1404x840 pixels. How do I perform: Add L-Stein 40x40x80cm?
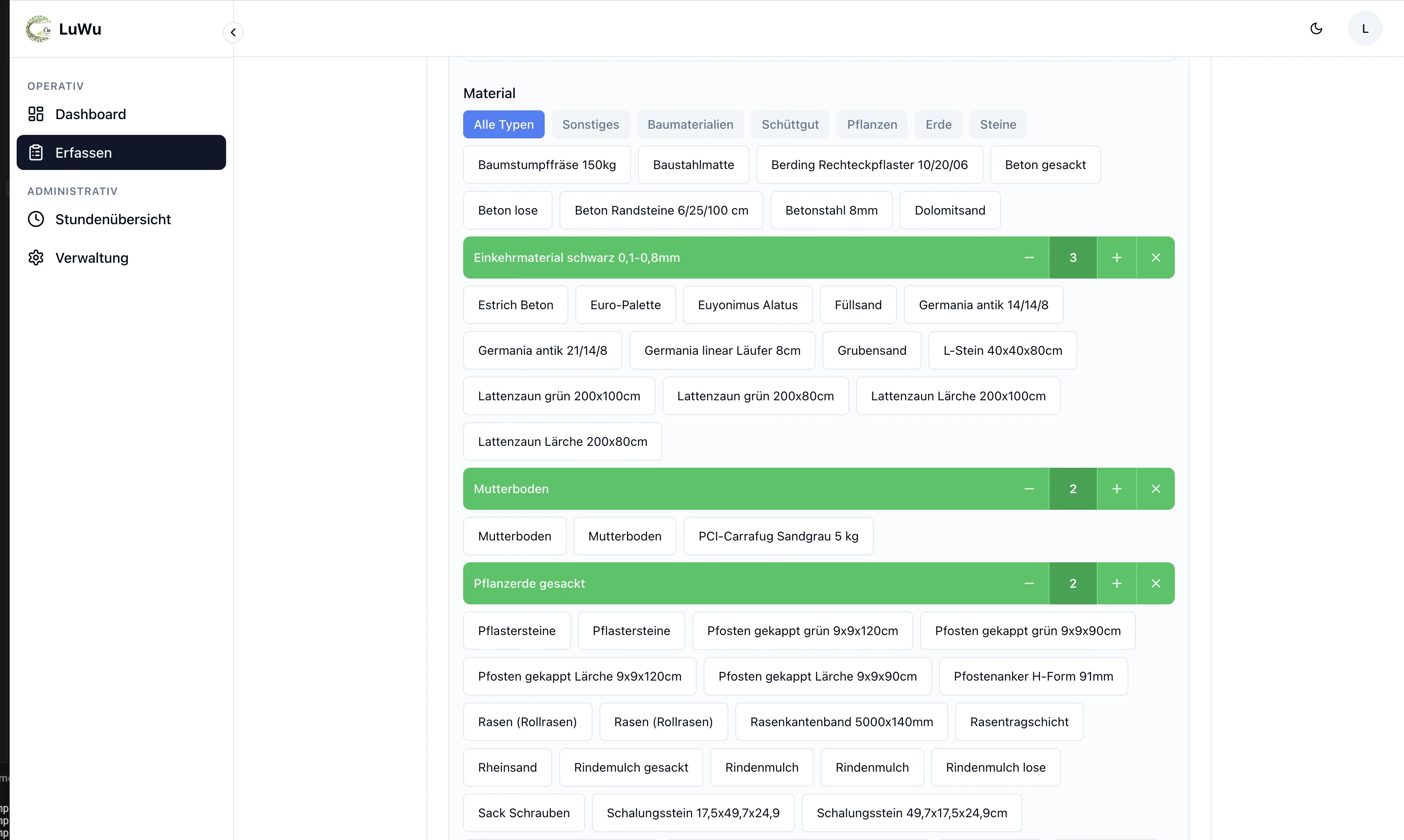tap(1003, 350)
